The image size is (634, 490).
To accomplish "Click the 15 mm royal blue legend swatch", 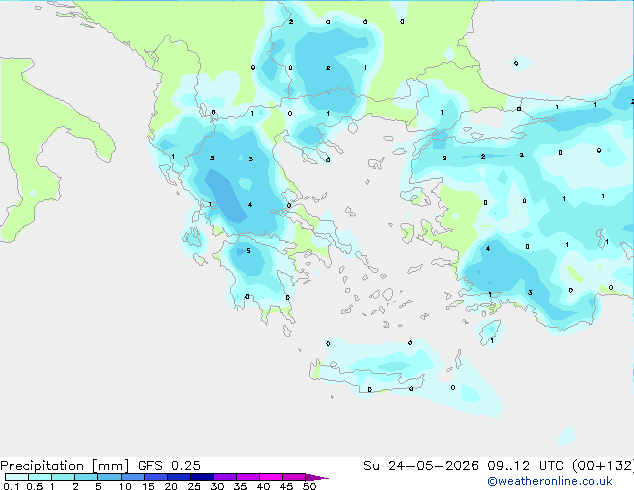I will [x=156, y=477].
